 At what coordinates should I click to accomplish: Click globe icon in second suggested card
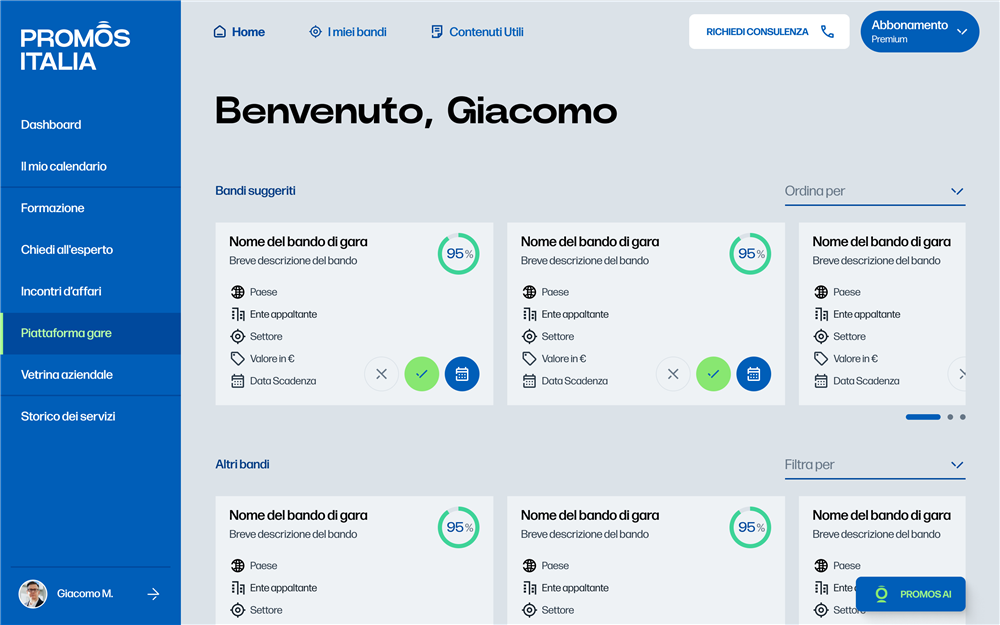(x=529, y=292)
